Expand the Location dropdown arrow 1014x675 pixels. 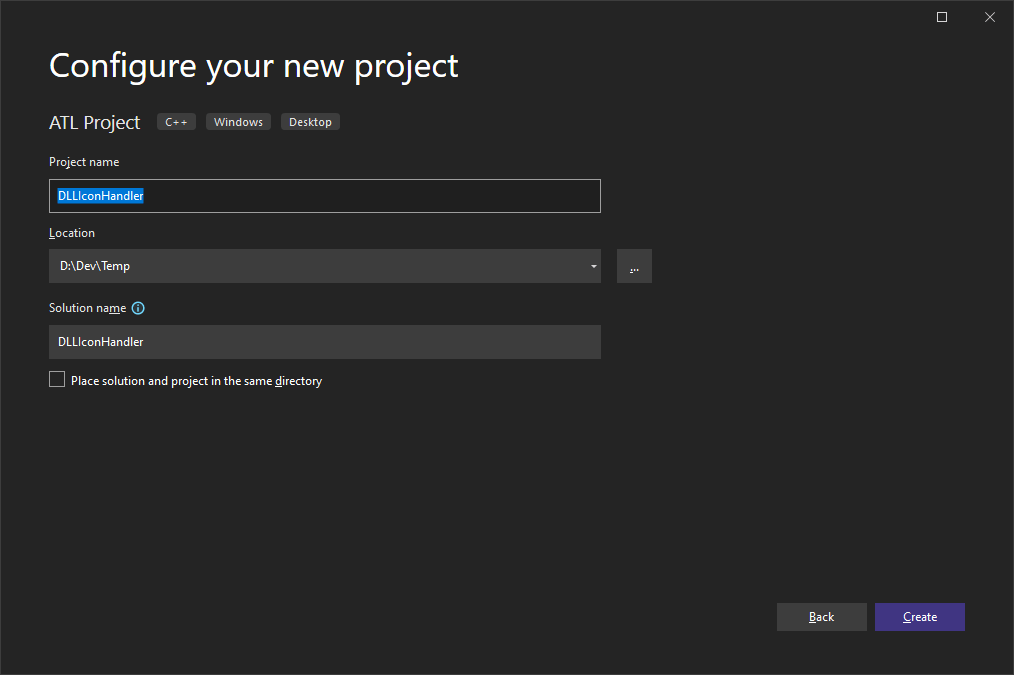point(593,266)
